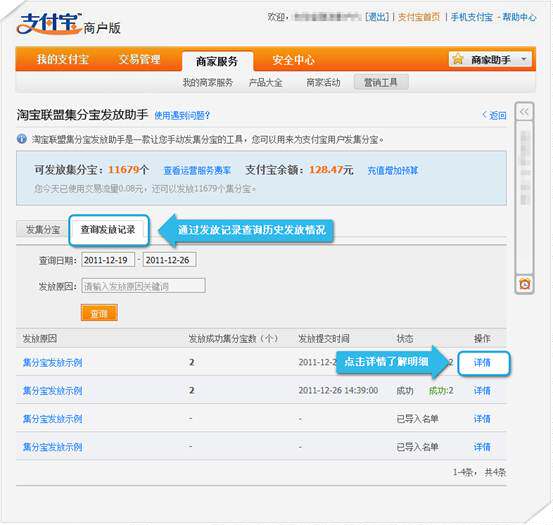Switch to the 发集分宝 tab
Image resolution: width=553 pixels, height=525 pixels.
tap(43, 230)
